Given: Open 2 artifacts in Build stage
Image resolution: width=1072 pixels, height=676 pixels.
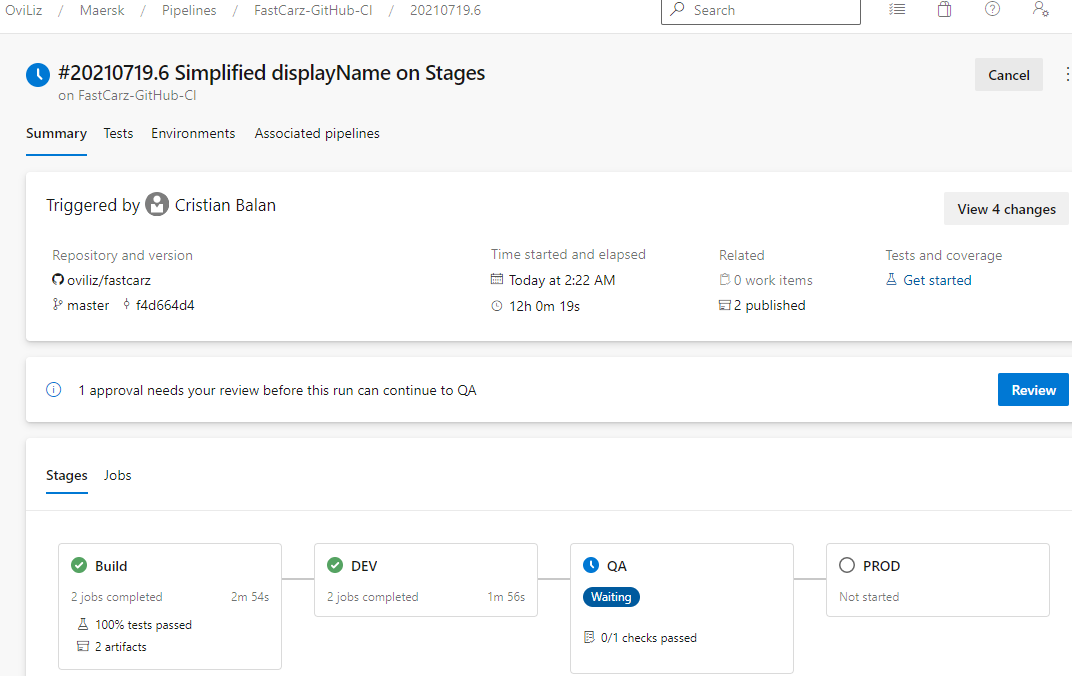Looking at the screenshot, I should (120, 647).
